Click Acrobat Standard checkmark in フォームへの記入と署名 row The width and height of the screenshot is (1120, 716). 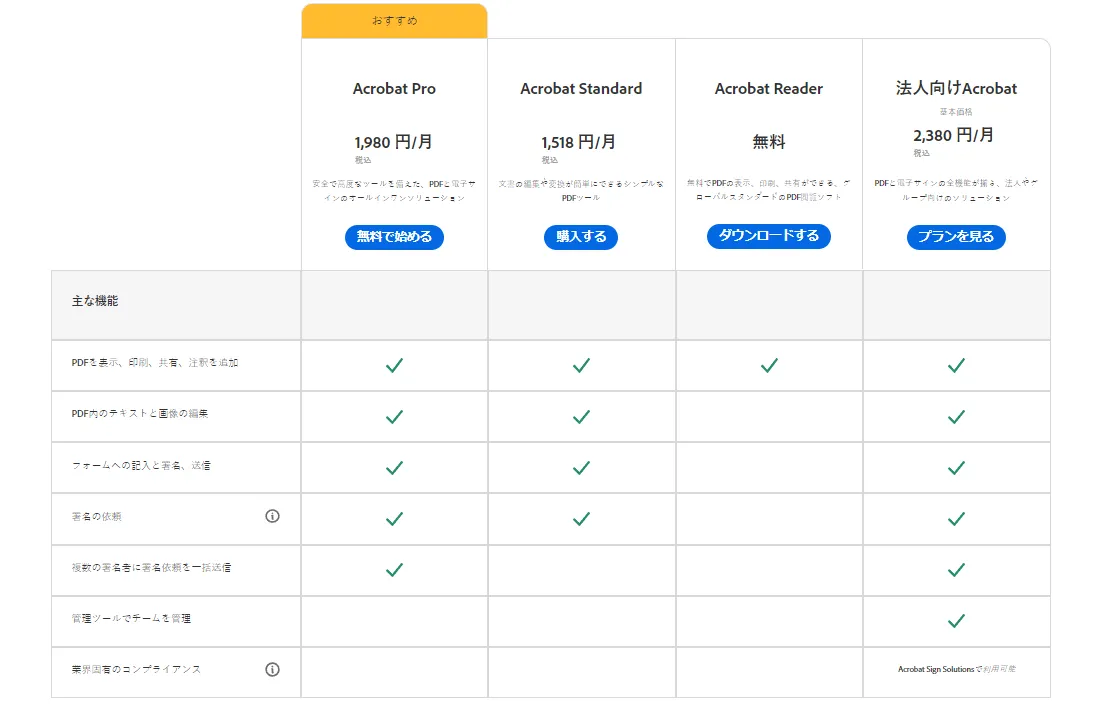(x=581, y=467)
